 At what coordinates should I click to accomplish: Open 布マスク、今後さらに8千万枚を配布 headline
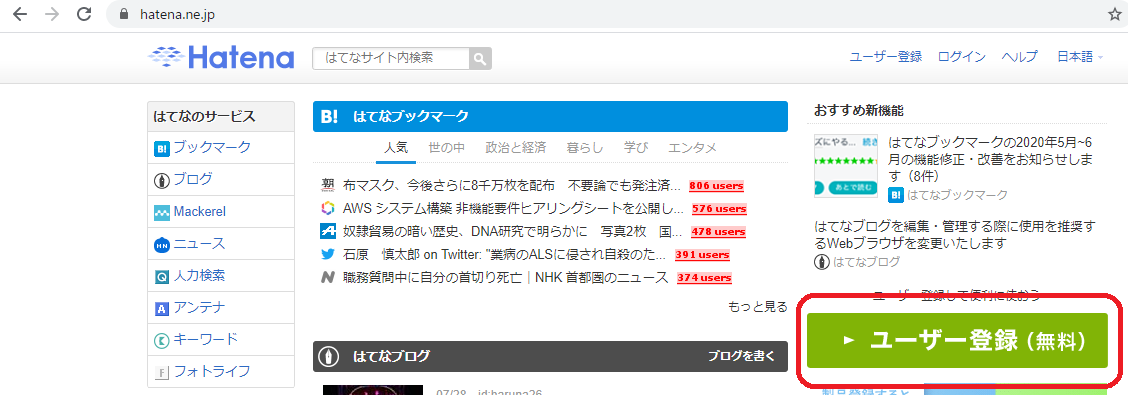[512, 186]
